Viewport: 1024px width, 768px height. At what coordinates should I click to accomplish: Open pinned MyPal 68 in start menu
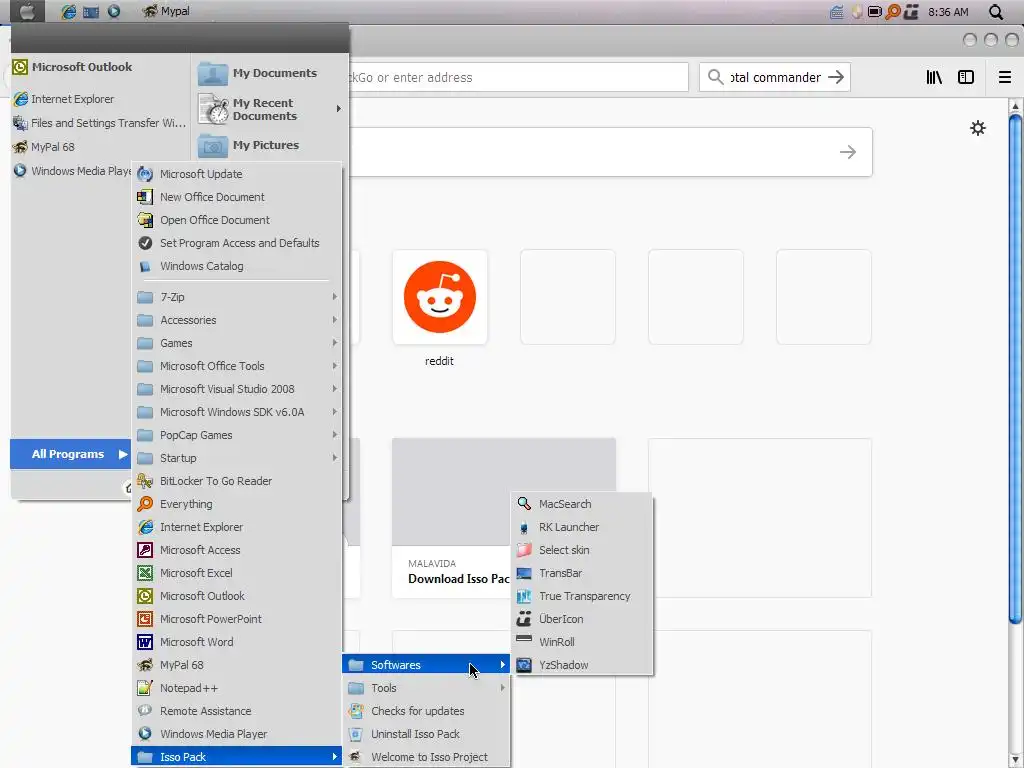[x=100, y=147]
